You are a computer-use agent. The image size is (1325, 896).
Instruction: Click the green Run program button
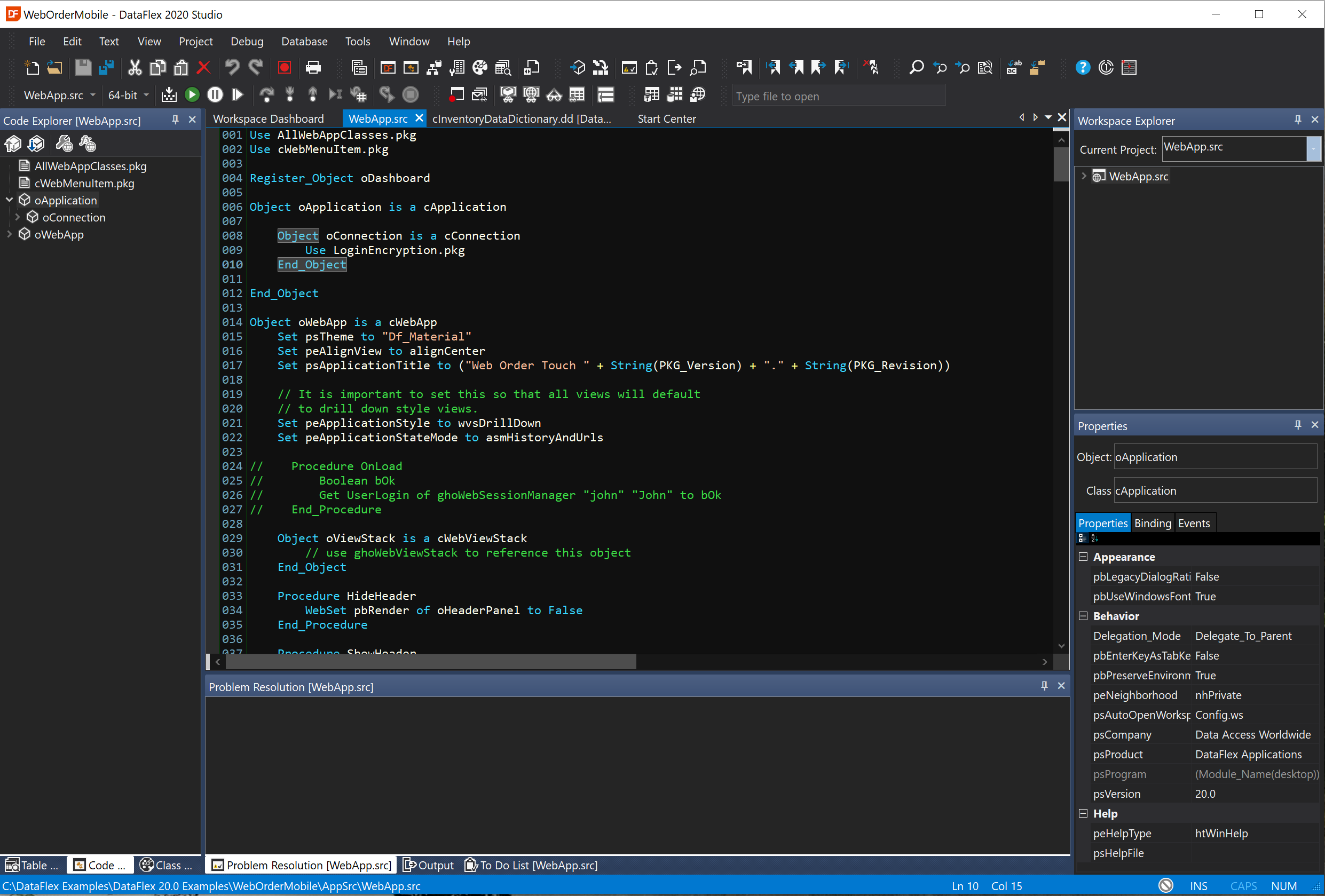point(192,94)
